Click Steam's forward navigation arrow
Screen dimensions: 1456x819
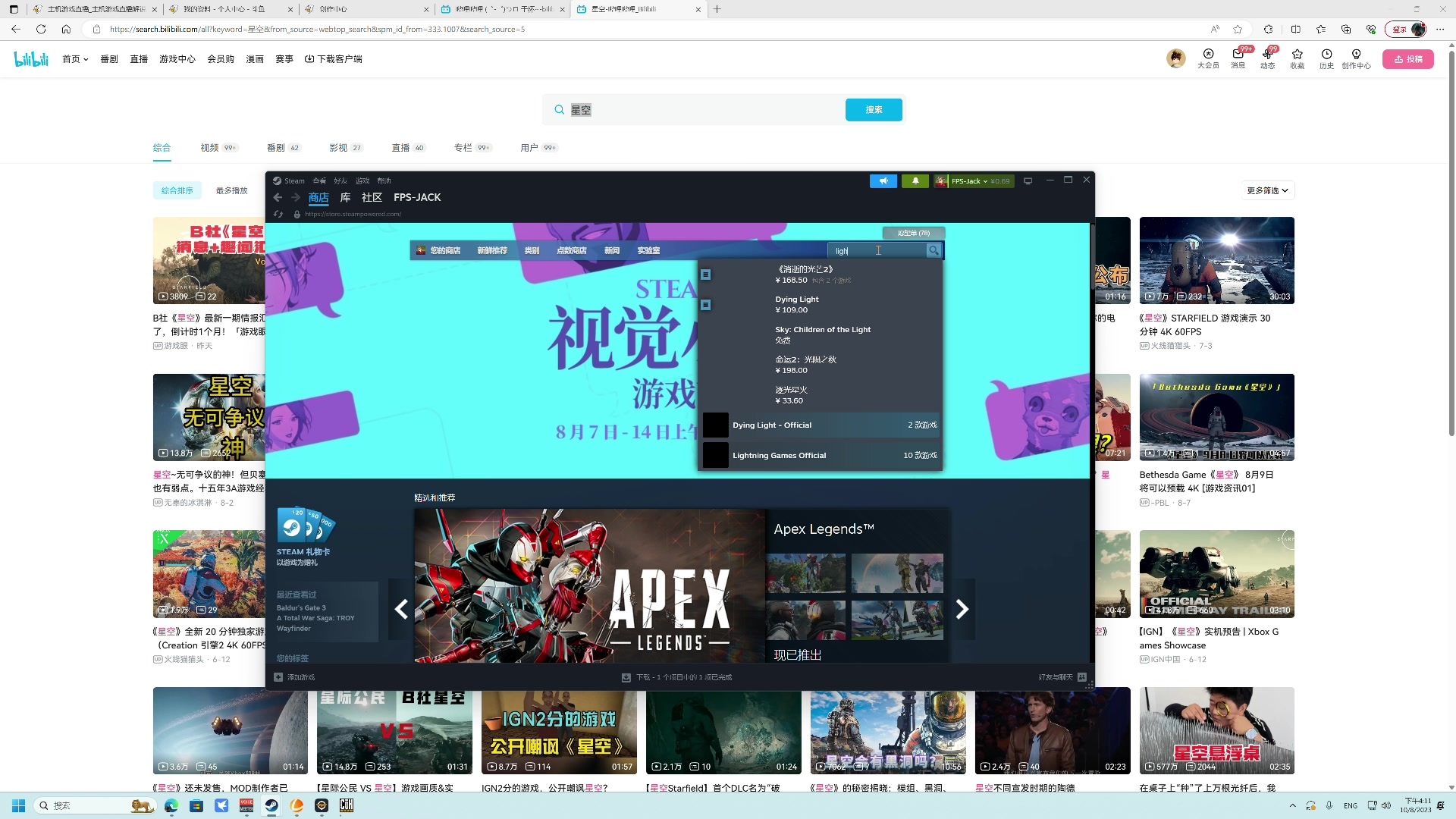pos(296,197)
